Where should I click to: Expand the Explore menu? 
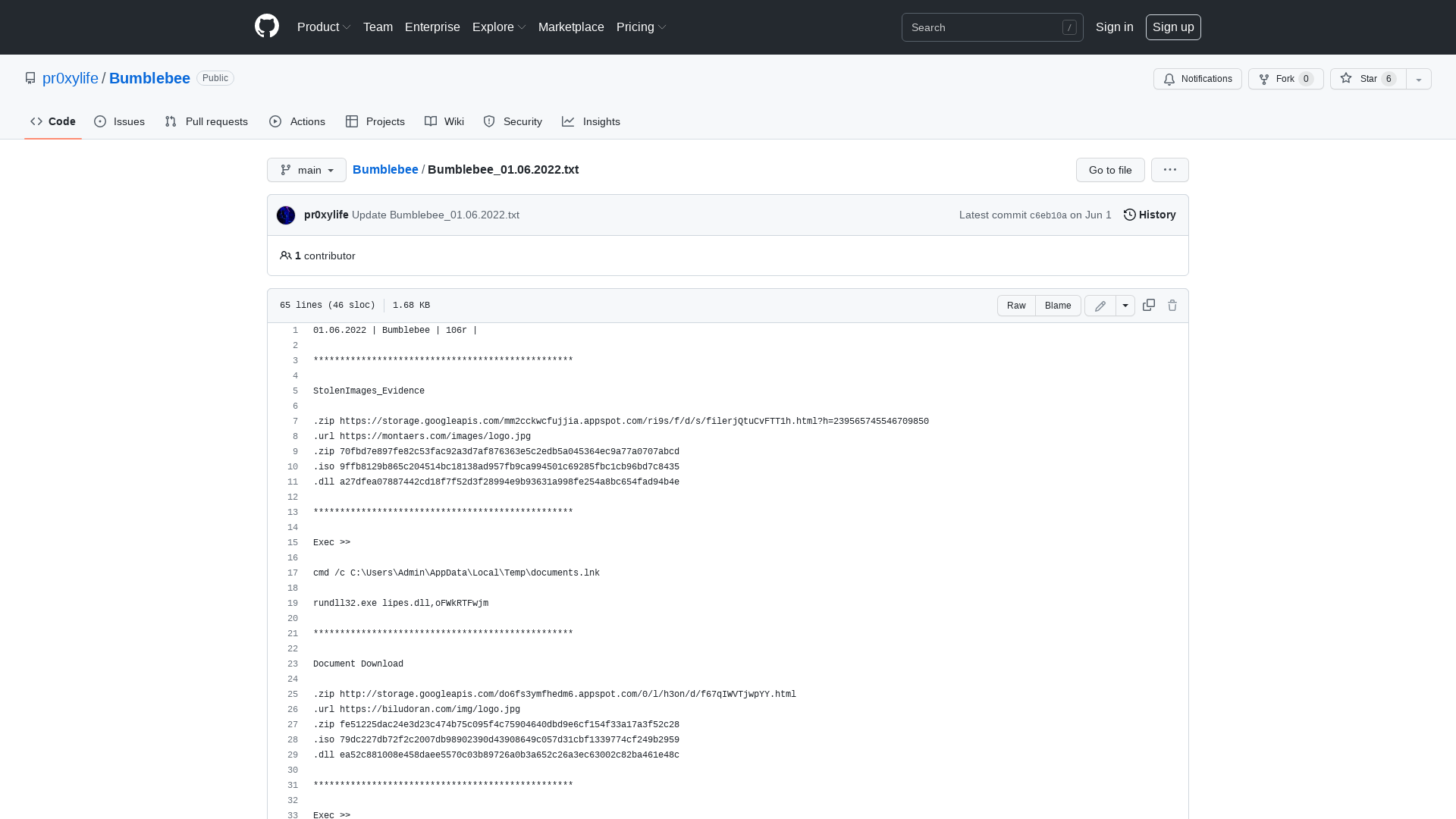pyautogui.click(x=499, y=27)
